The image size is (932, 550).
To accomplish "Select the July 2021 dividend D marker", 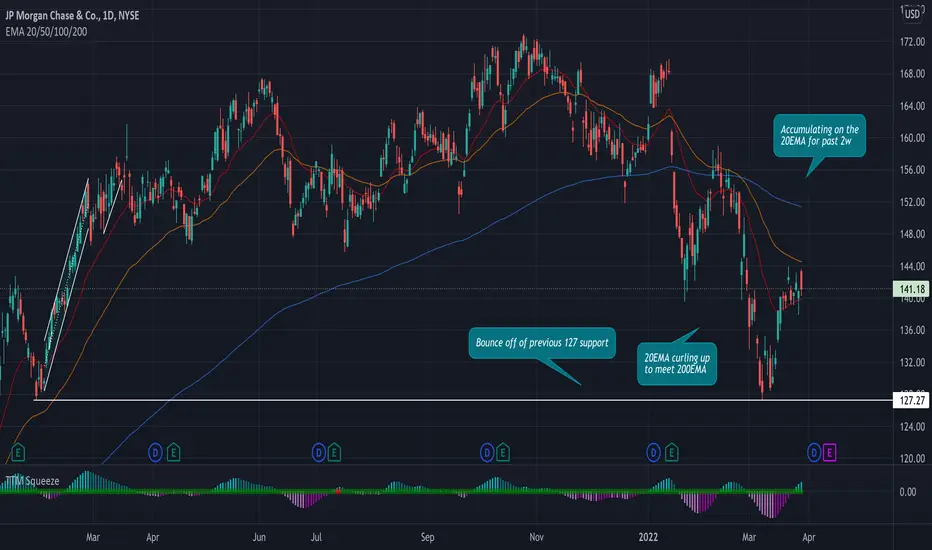I will [x=319, y=453].
